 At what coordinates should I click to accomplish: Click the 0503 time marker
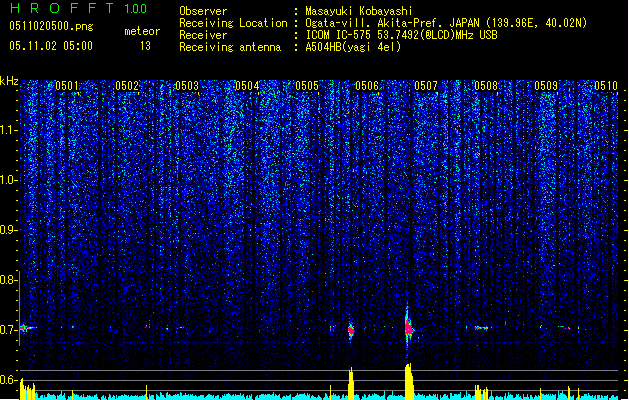[187, 86]
